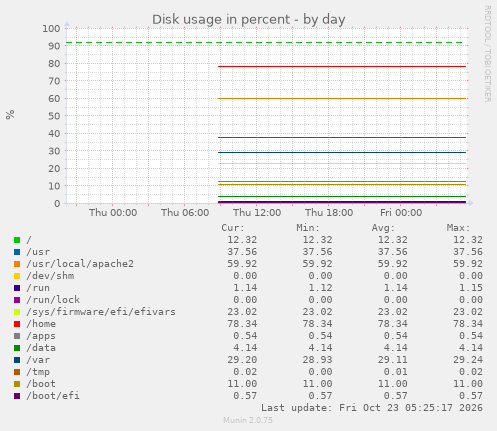Click the Max: column header
The image size is (497, 431).
(x=458, y=228)
